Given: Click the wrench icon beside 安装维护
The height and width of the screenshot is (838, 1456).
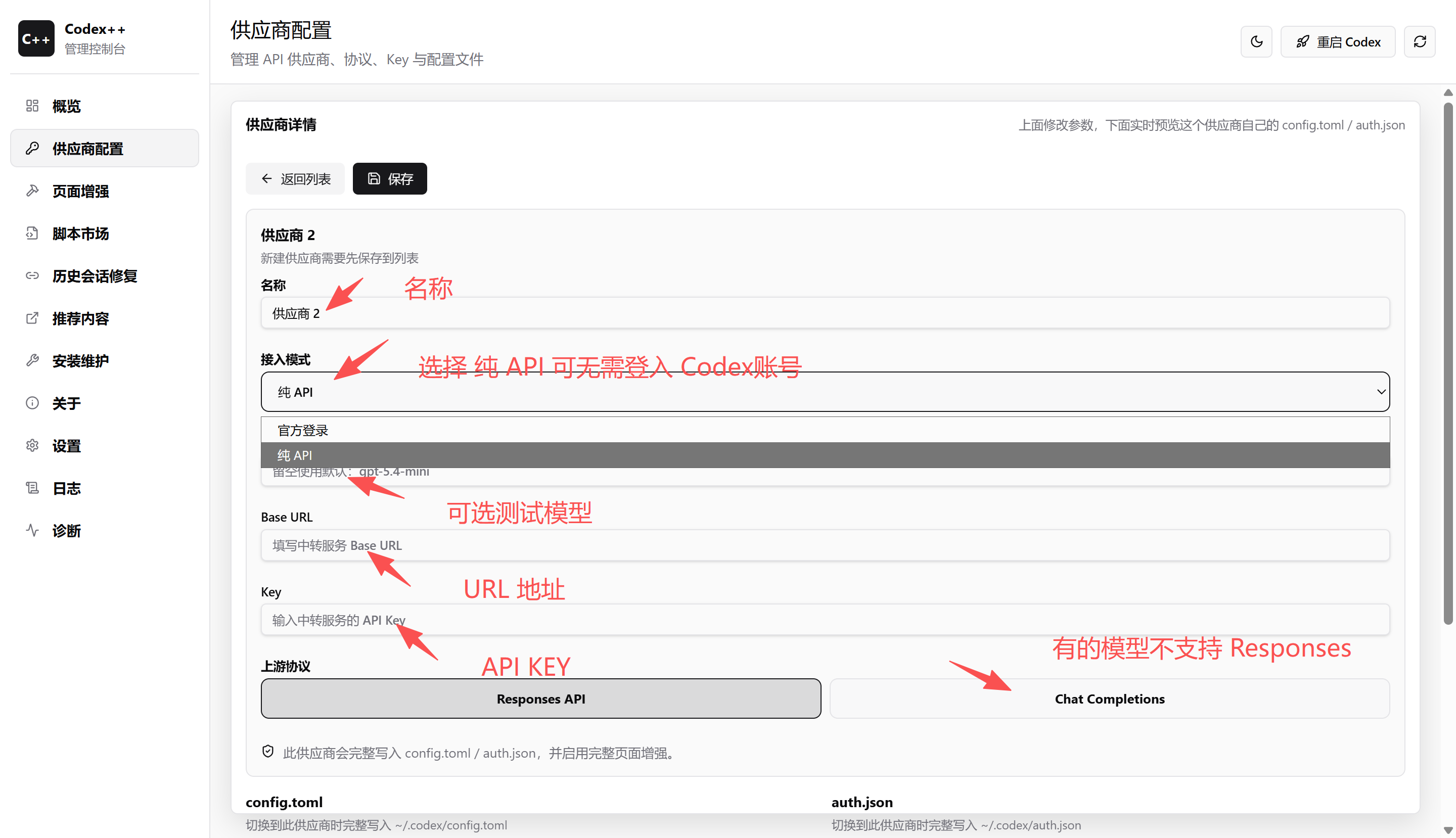Looking at the screenshot, I should (x=32, y=361).
